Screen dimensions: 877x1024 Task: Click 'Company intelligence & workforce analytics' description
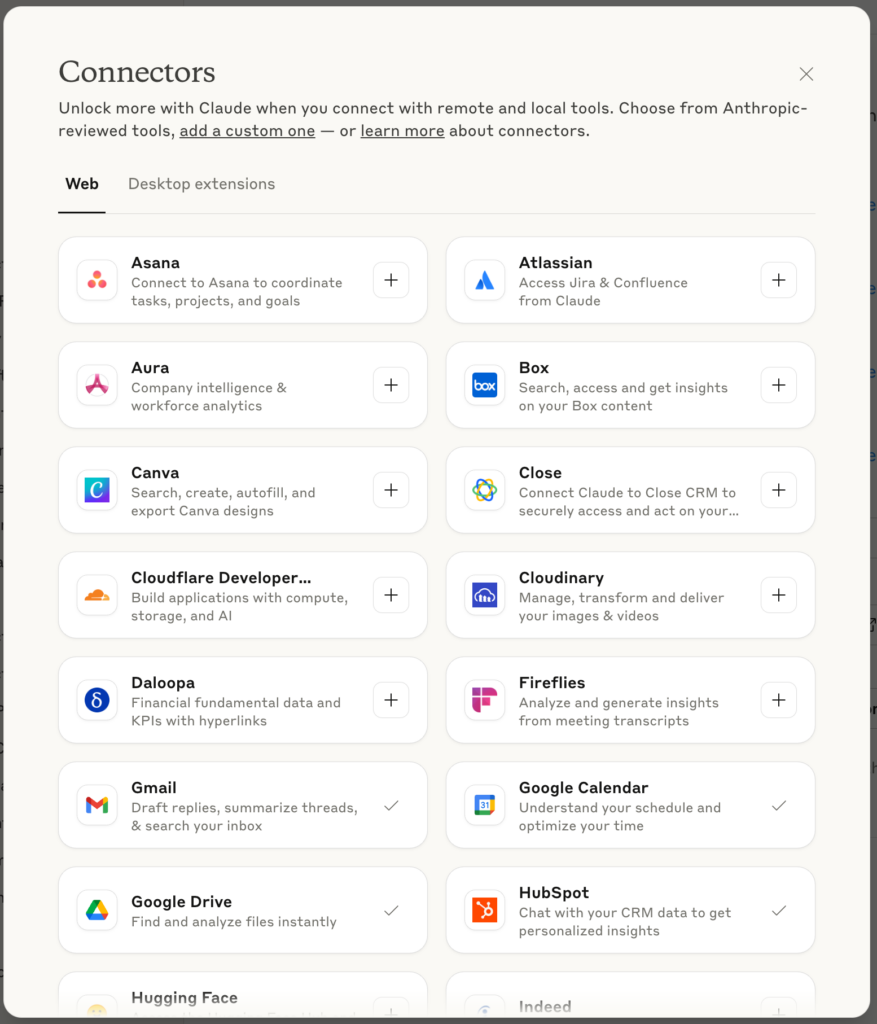point(209,397)
